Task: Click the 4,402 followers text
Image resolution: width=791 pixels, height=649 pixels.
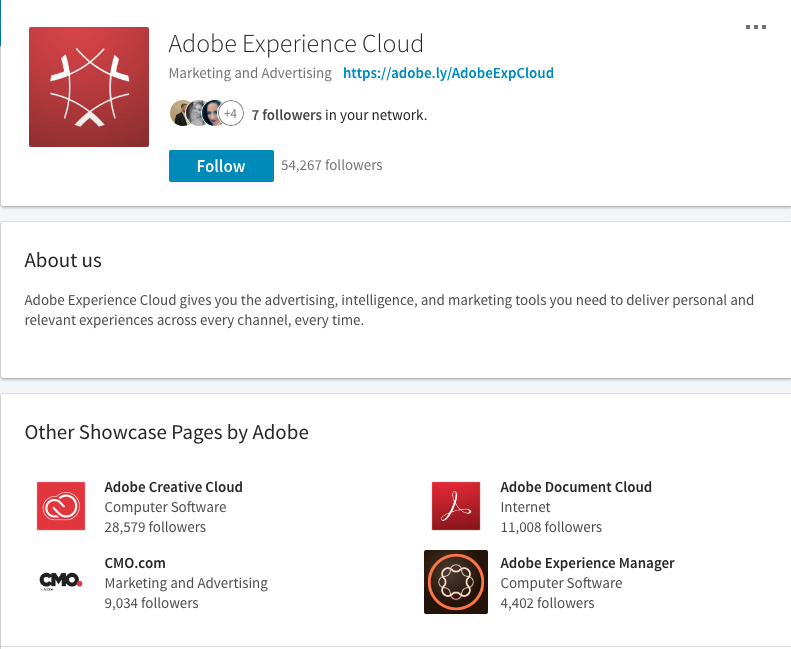Action: pos(547,603)
